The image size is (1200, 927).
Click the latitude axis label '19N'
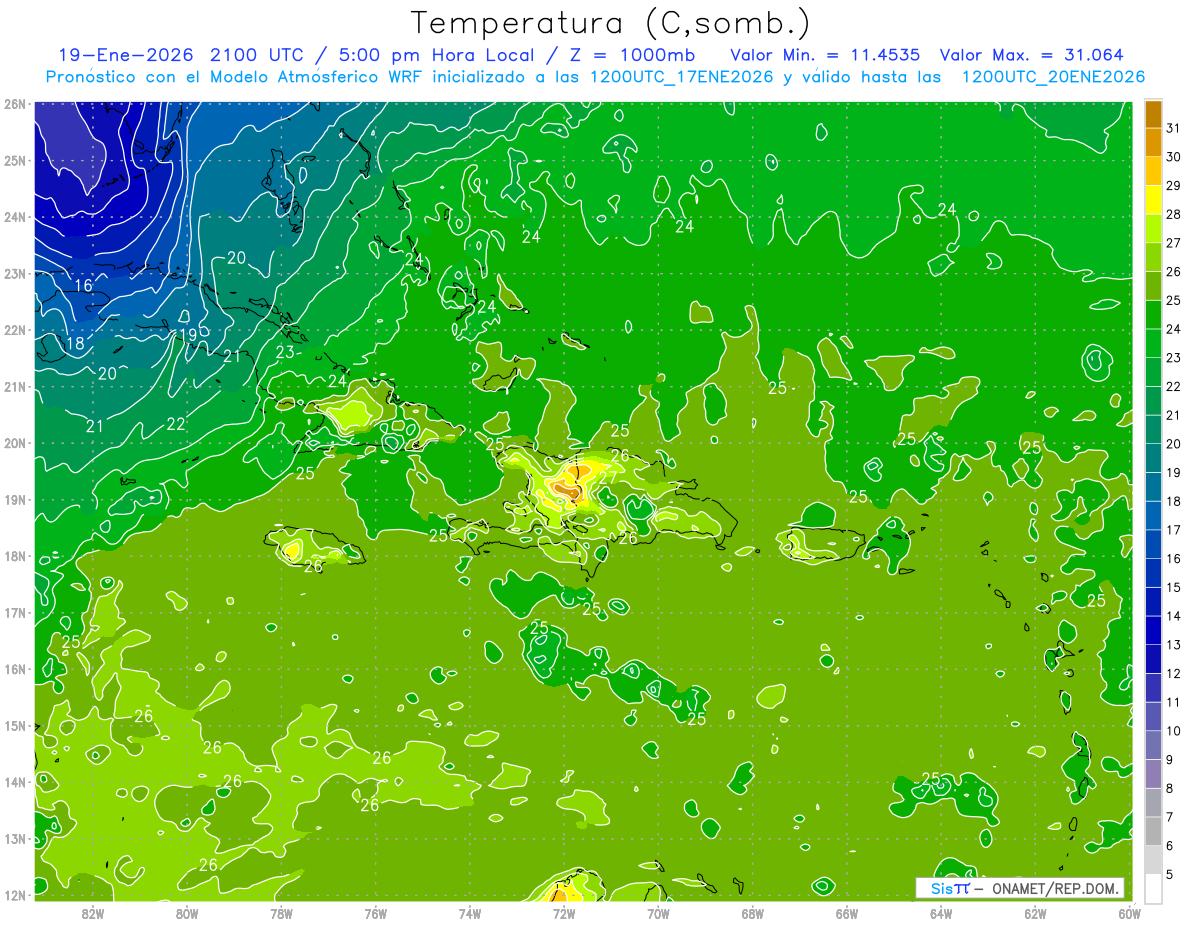pos(14,500)
